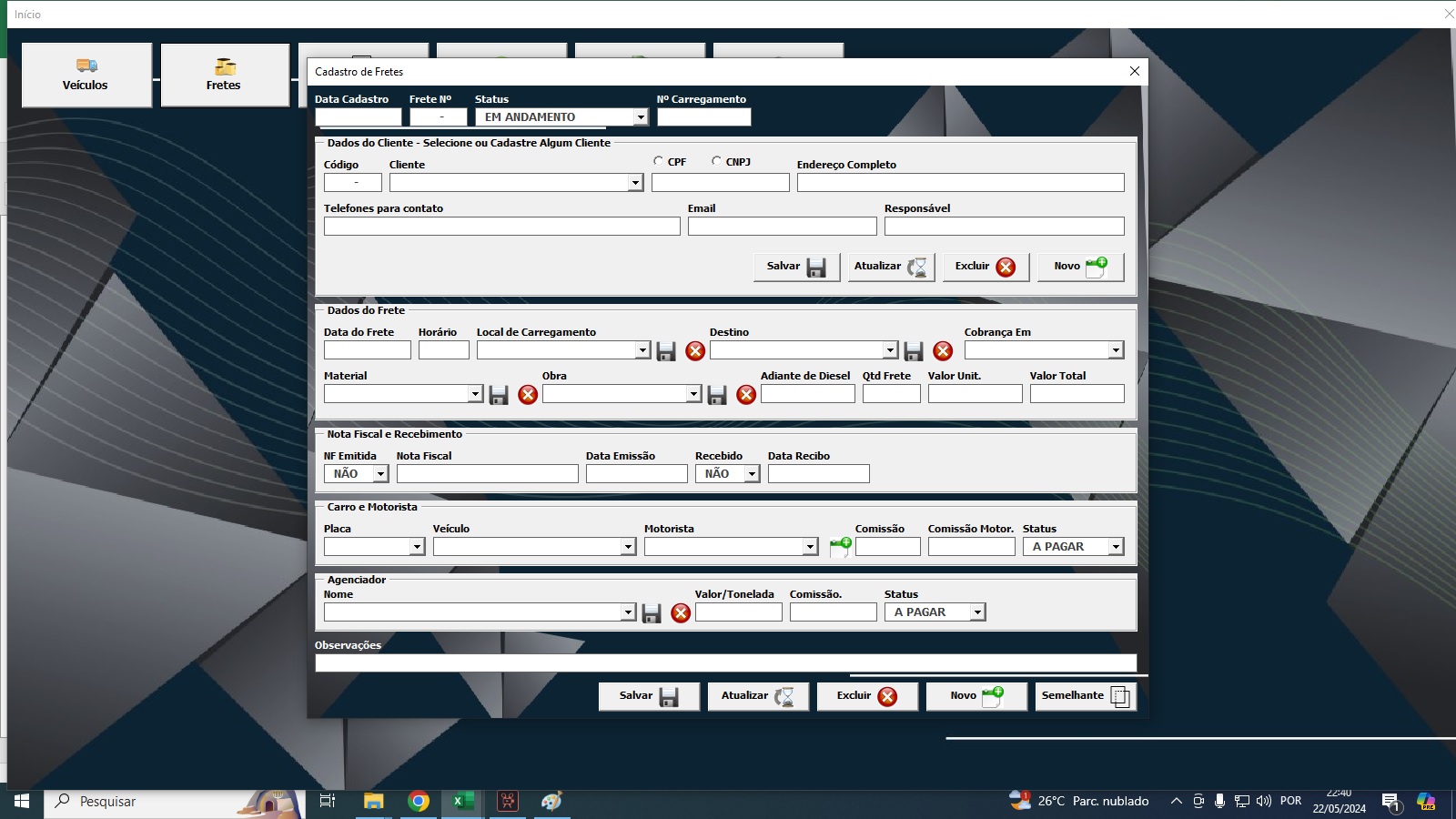Select the CPF radio button
1456x819 pixels.
pos(658,161)
